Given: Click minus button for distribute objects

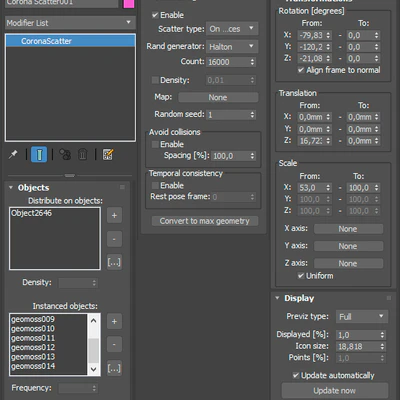Looking at the screenshot, I should (114, 239).
